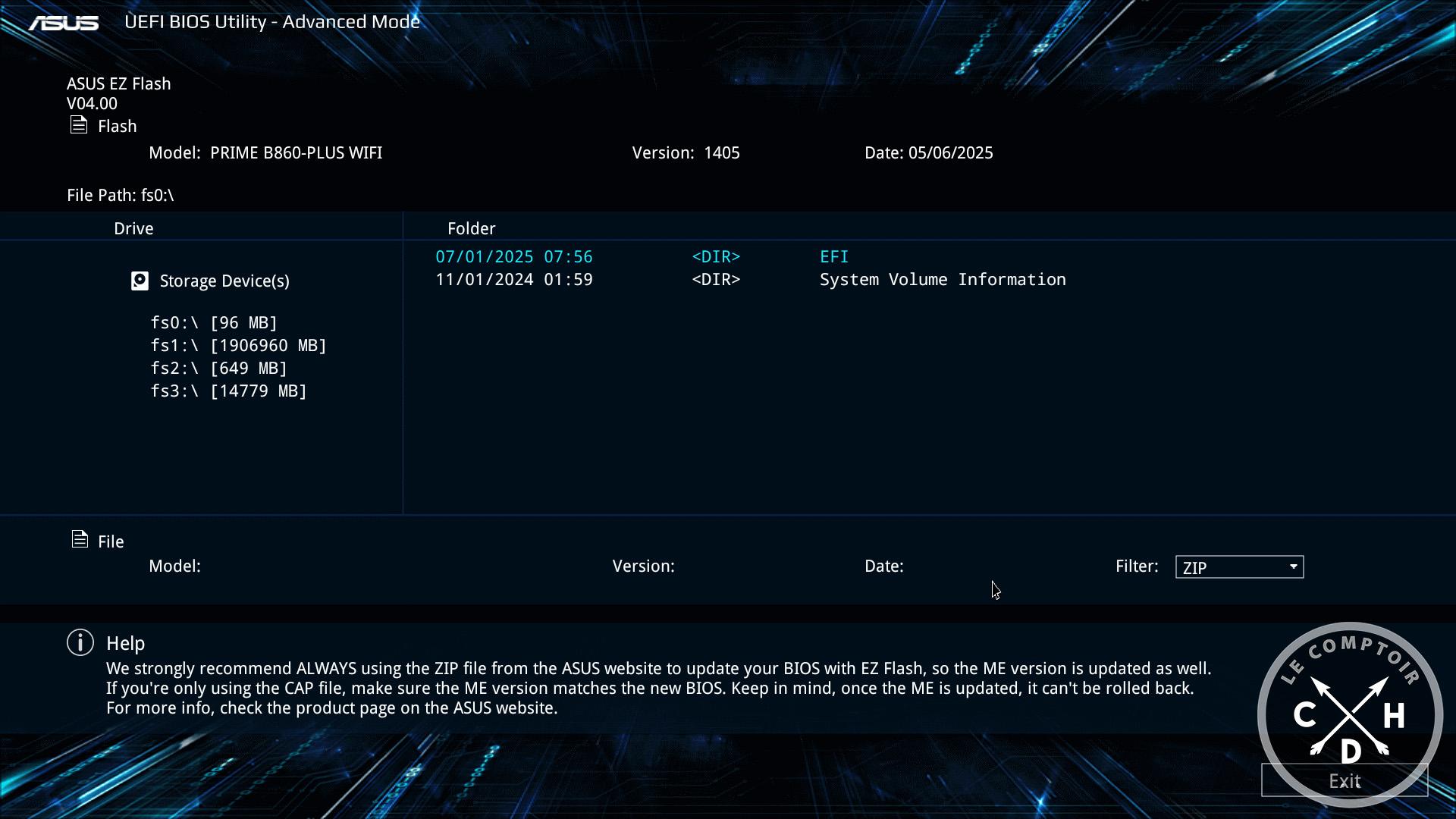The height and width of the screenshot is (819, 1456).
Task: Click the Storage Device(s) disk icon
Action: pyautogui.click(x=140, y=281)
